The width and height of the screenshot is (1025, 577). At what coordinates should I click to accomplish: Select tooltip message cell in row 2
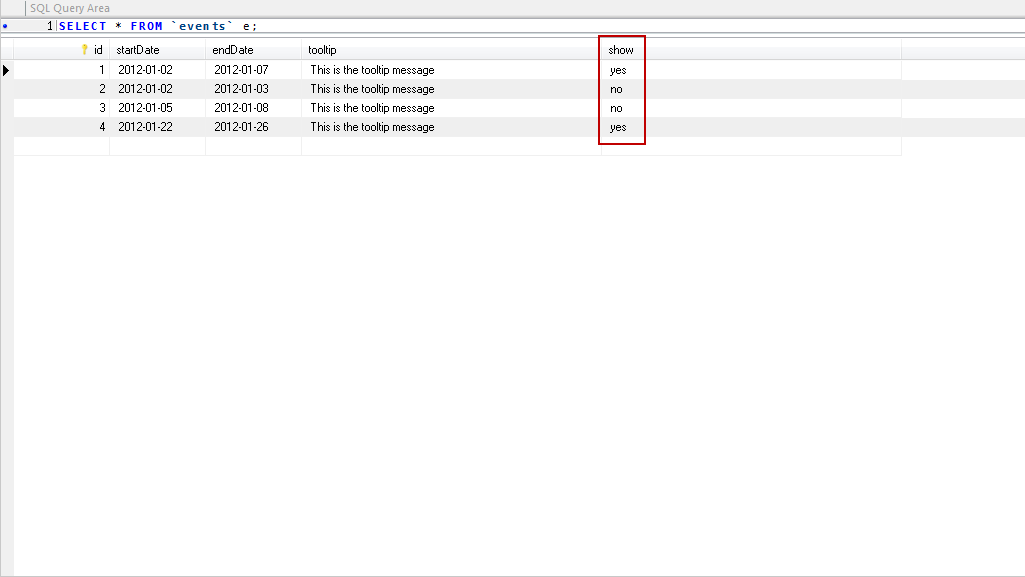coord(451,89)
